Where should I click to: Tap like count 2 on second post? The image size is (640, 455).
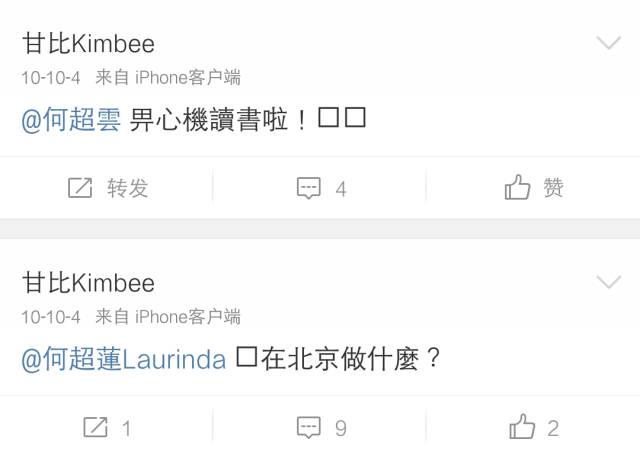[x=553, y=428]
